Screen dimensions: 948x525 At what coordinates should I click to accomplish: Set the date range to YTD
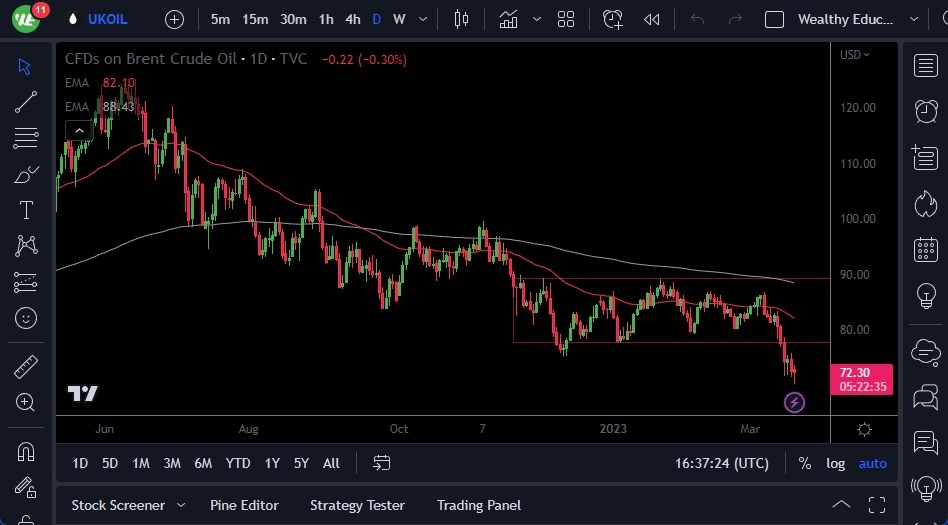click(x=238, y=463)
